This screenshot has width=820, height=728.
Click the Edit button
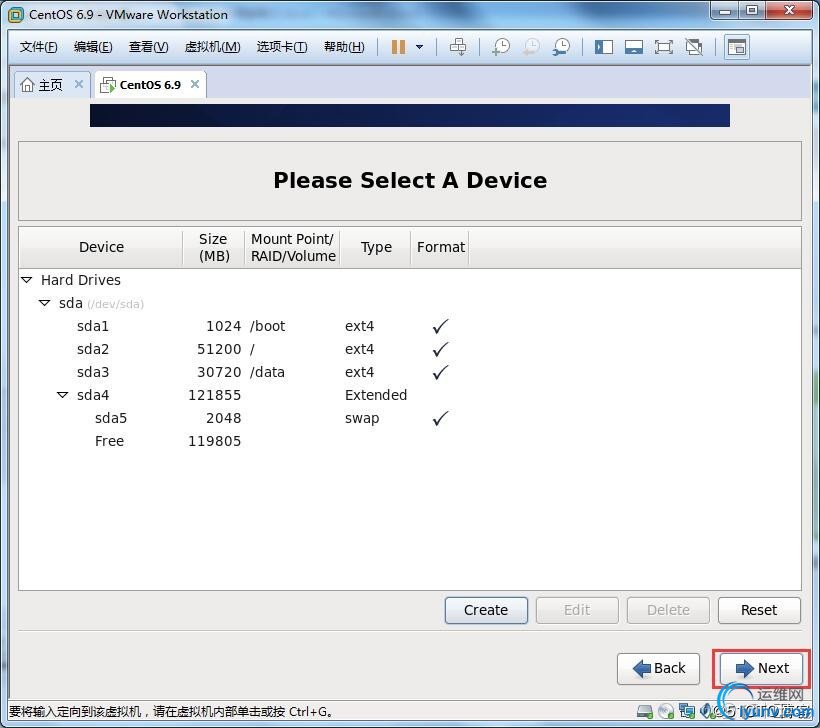pyautogui.click(x=577, y=610)
